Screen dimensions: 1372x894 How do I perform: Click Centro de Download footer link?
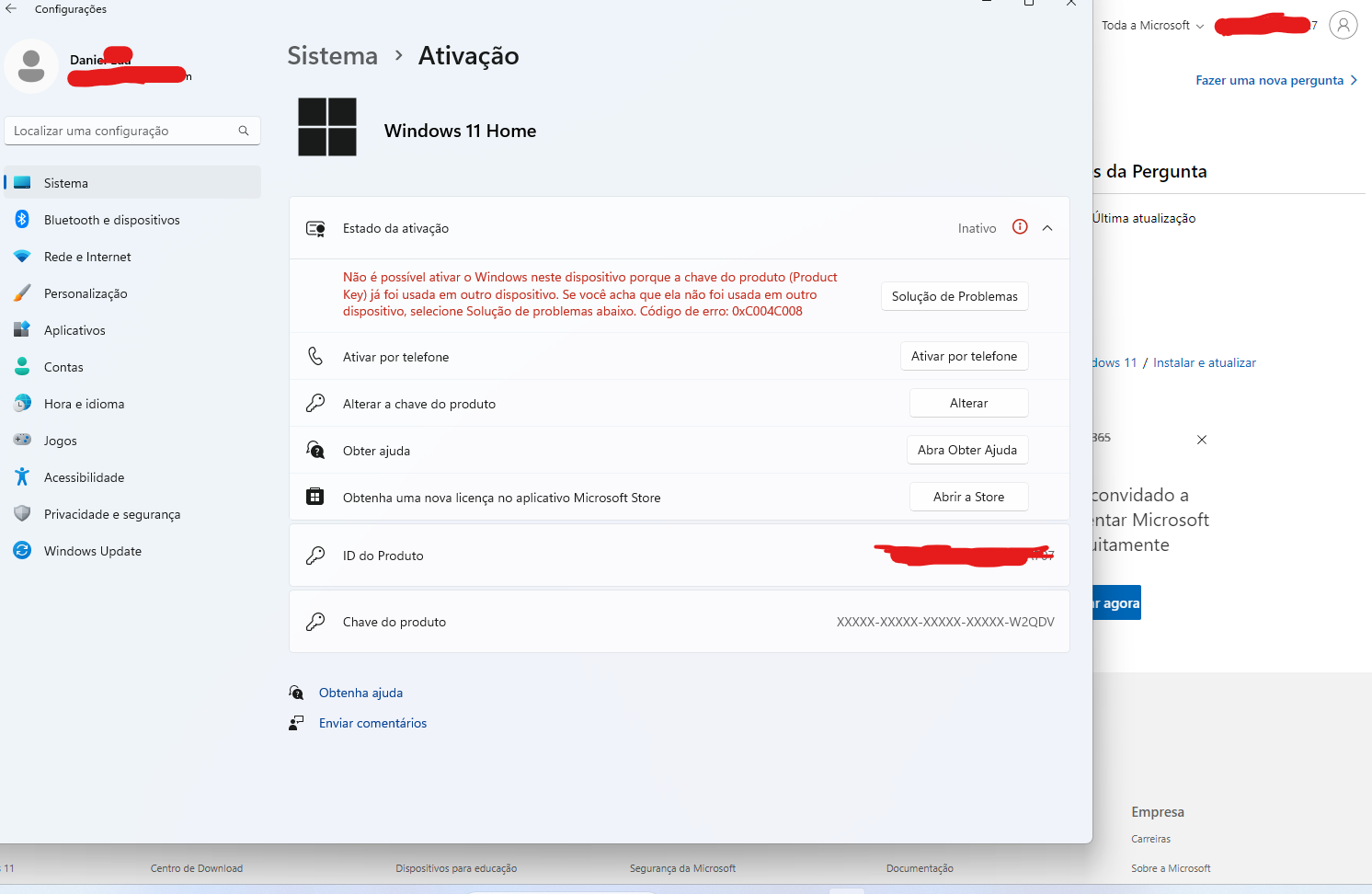197,868
